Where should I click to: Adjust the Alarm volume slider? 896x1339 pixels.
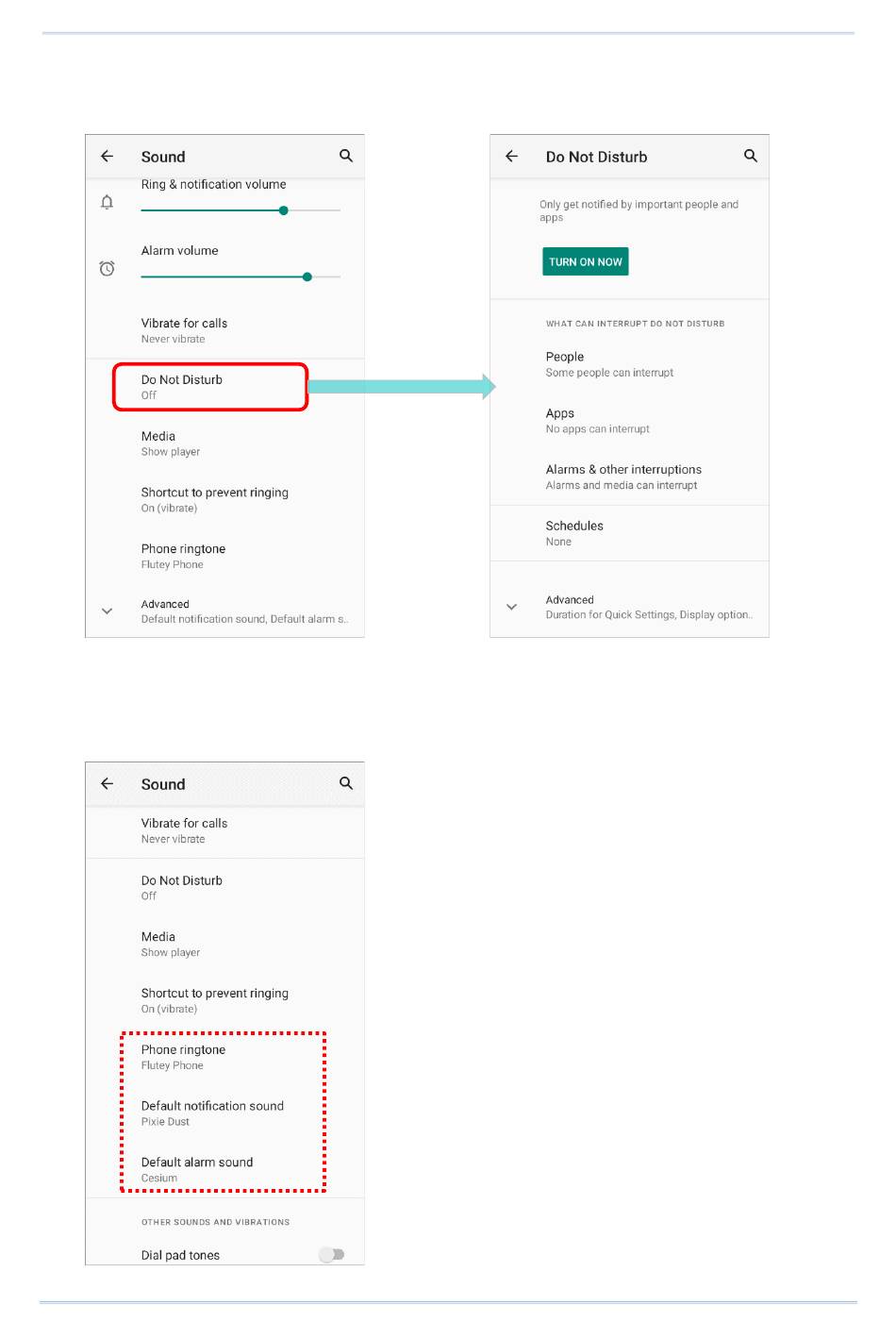[x=241, y=276]
